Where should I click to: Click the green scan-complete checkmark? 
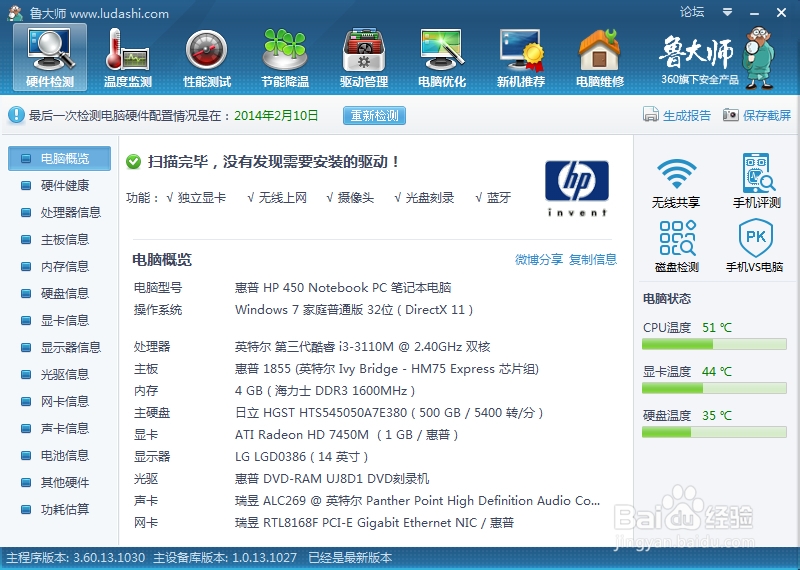click(x=133, y=162)
